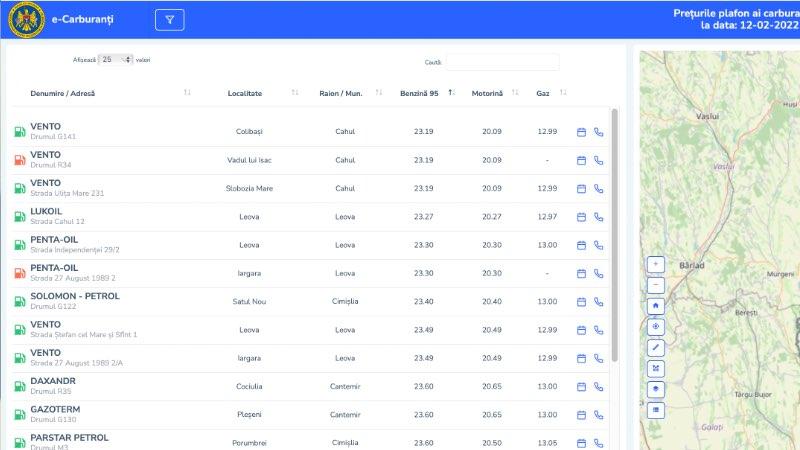The width and height of the screenshot is (800, 450).
Task: Open calendar for VENTO Vadul lui Isac
Action: (581, 160)
